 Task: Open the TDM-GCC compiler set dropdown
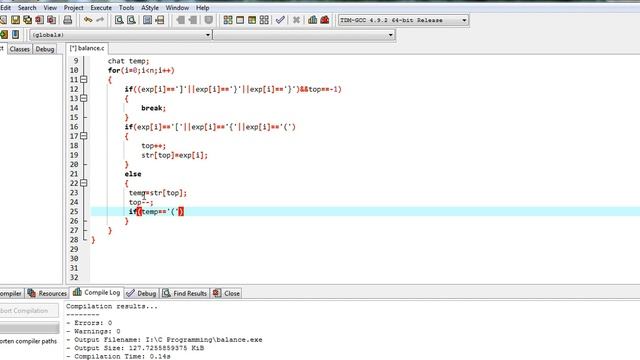tap(464, 20)
